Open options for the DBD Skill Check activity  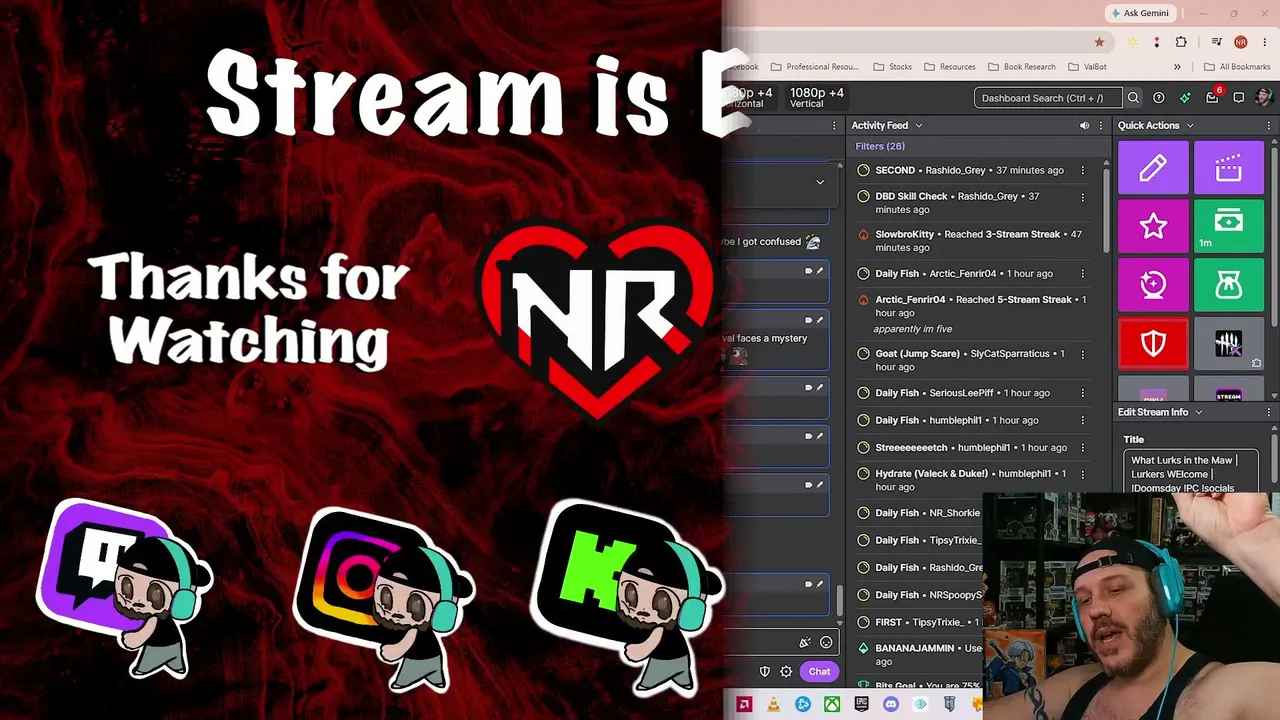pyautogui.click(x=1082, y=197)
